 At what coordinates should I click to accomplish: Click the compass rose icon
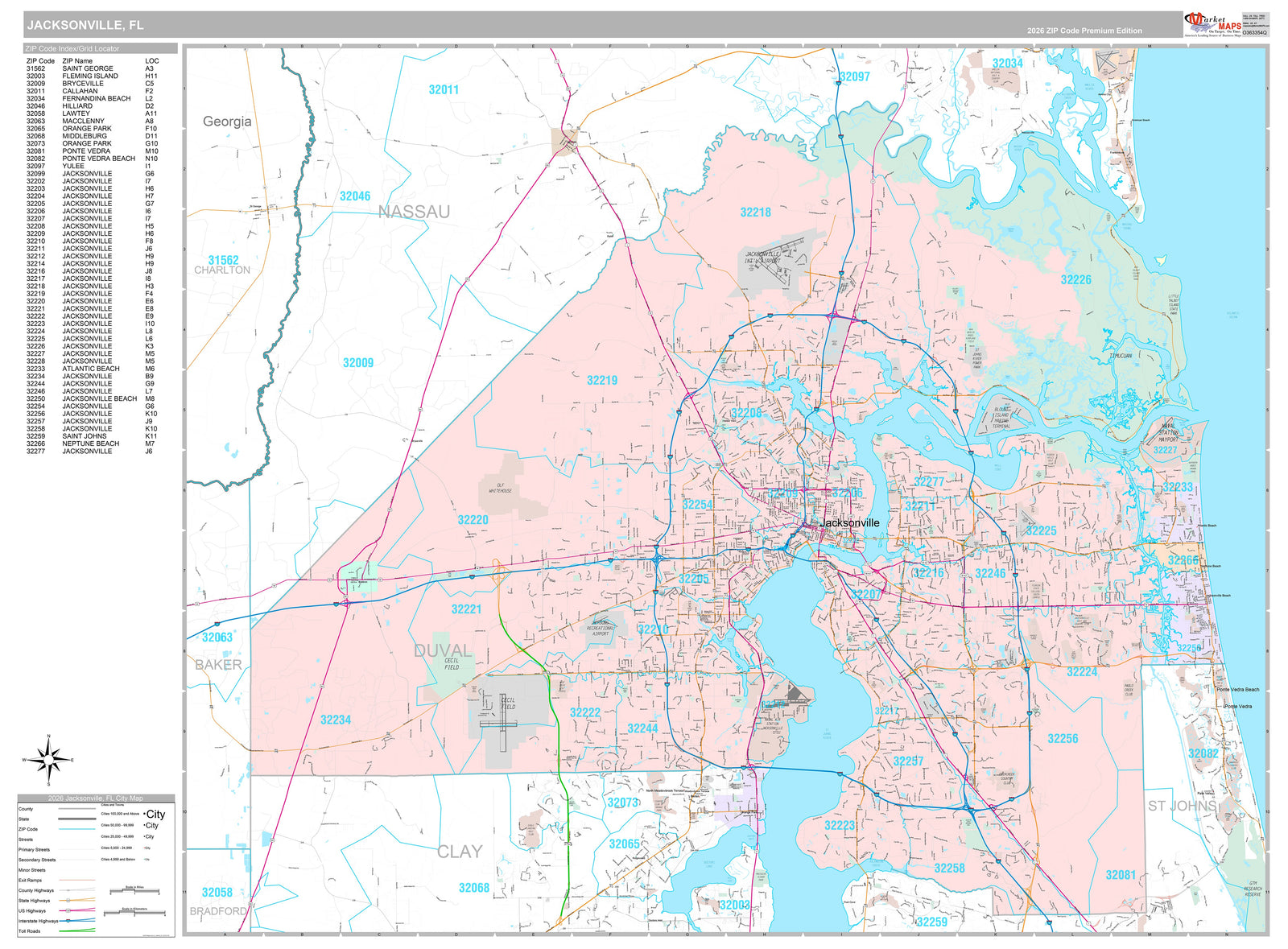pos(48,760)
